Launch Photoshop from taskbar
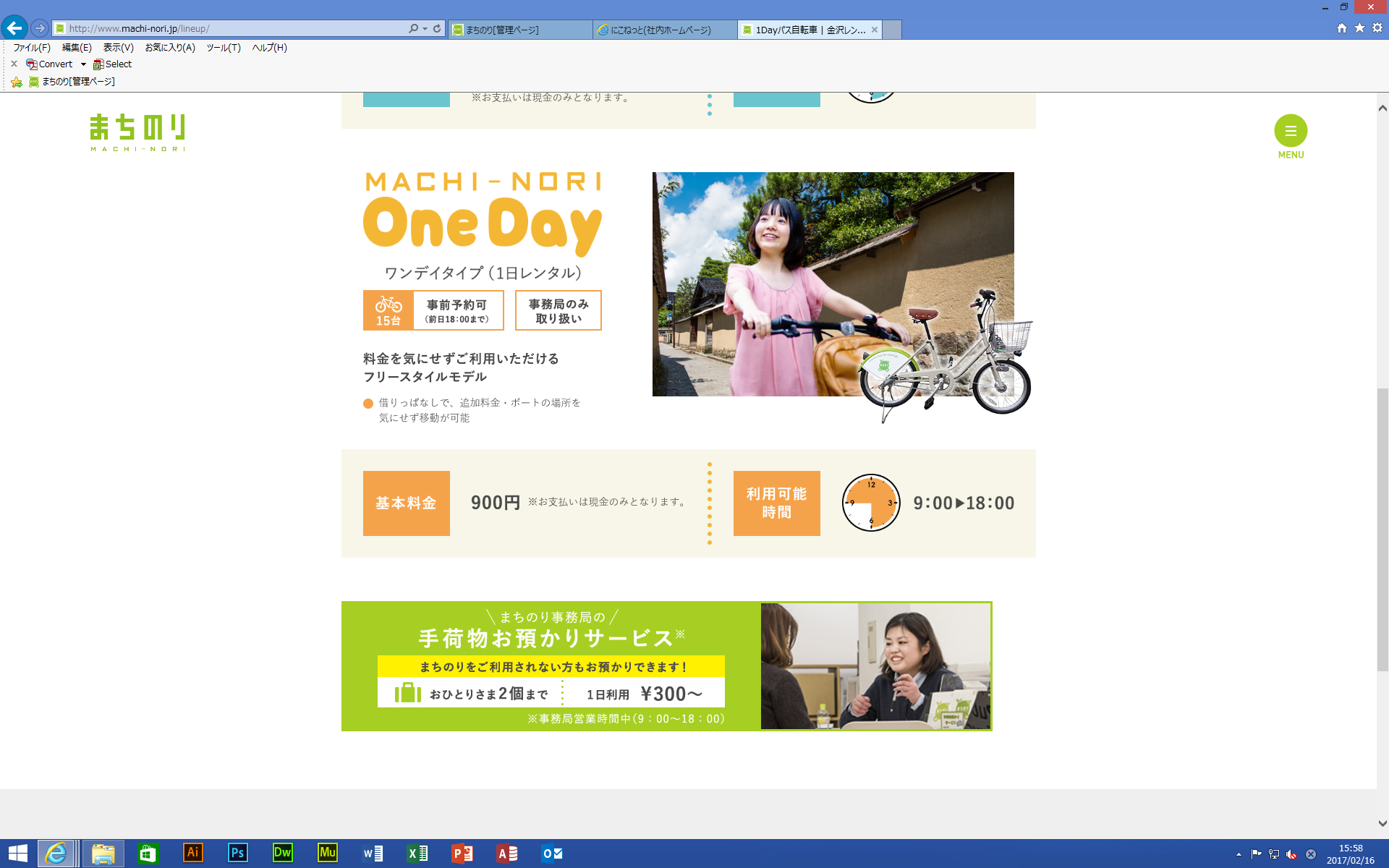The image size is (1389, 868). (x=237, y=853)
